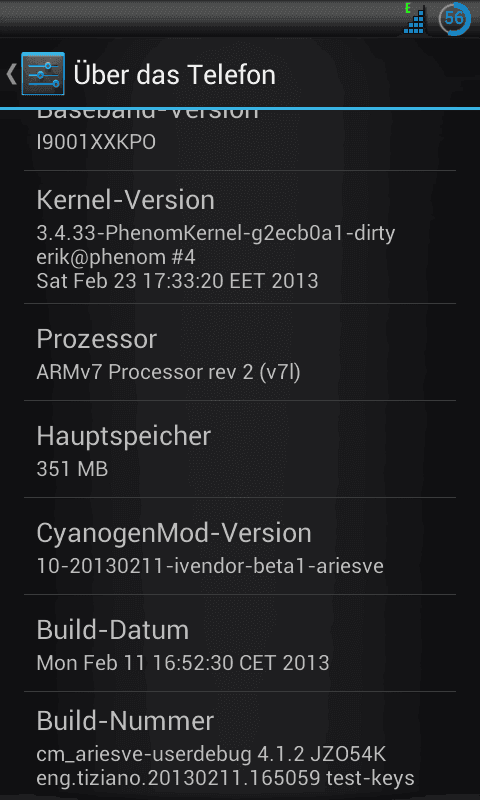Viewport: 480px width, 800px height.
Task: Tap the eng.tiziano test-keys build line
Action: 225,778
